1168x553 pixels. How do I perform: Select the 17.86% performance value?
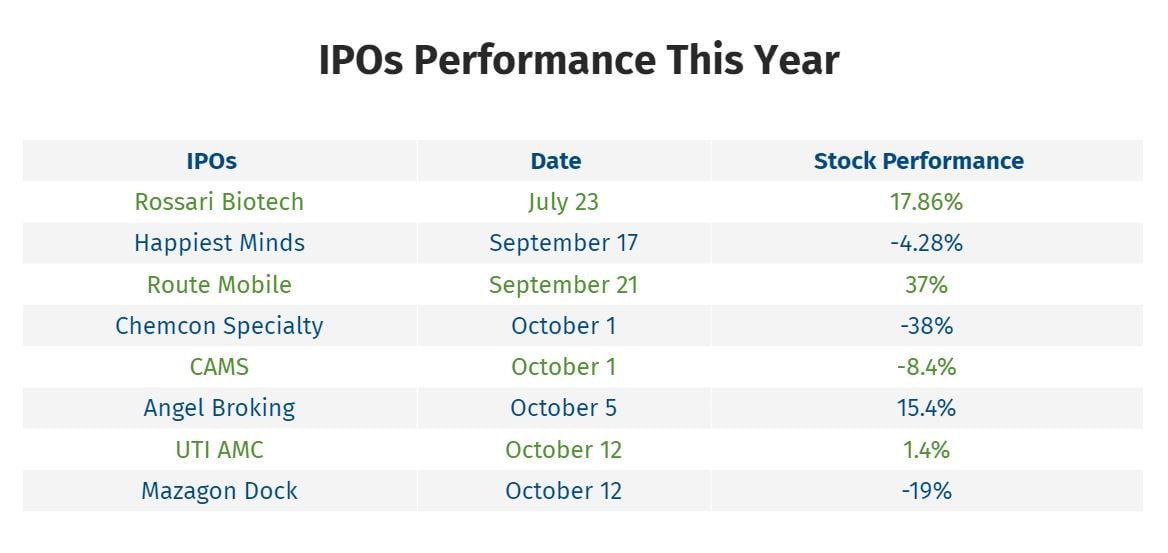coord(926,202)
